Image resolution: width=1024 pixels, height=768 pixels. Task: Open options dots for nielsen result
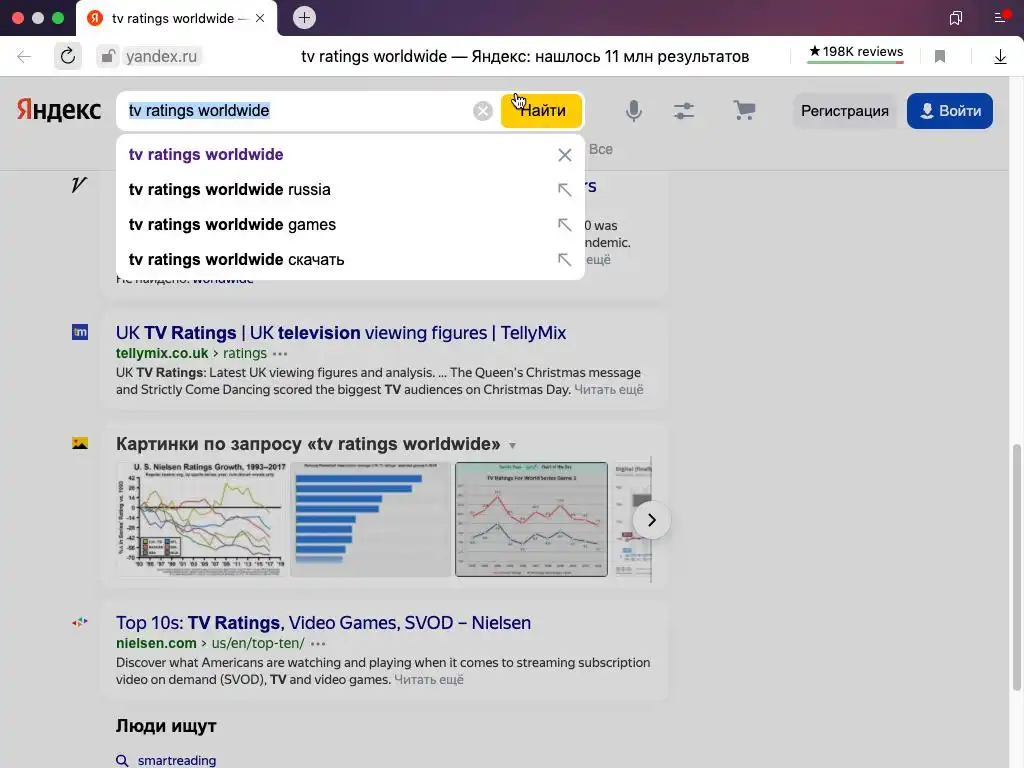pos(318,644)
